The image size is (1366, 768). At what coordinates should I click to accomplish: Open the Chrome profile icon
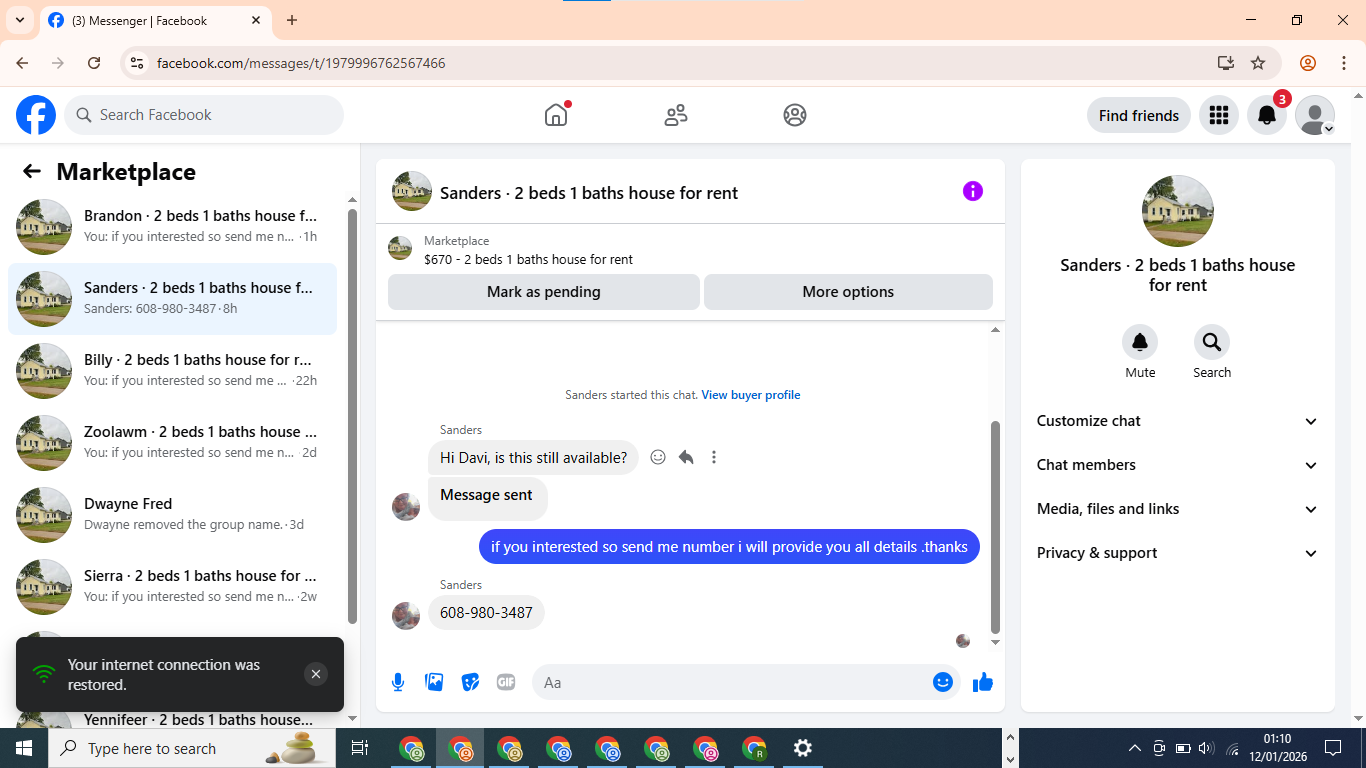(1308, 63)
